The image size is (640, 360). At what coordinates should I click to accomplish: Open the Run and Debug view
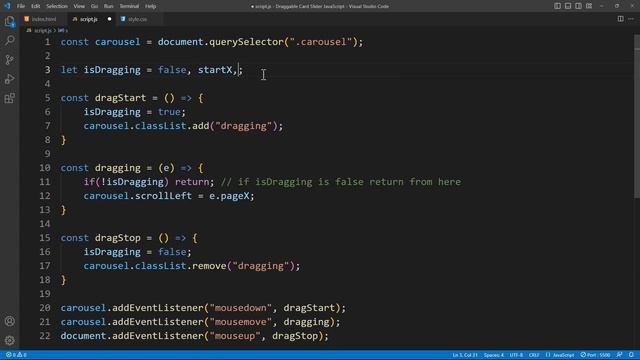coord(9,79)
